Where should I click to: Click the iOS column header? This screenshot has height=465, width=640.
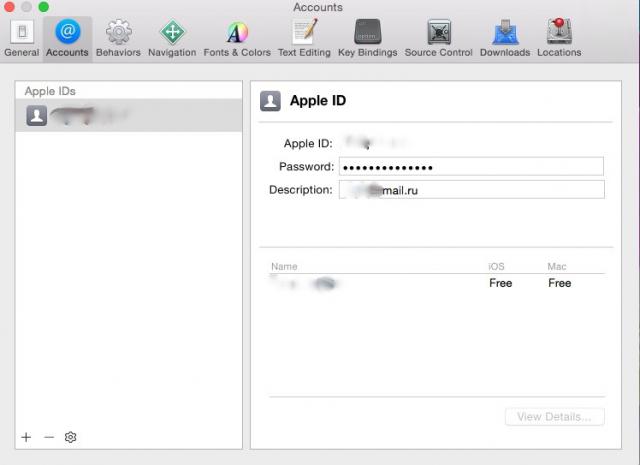point(496,267)
